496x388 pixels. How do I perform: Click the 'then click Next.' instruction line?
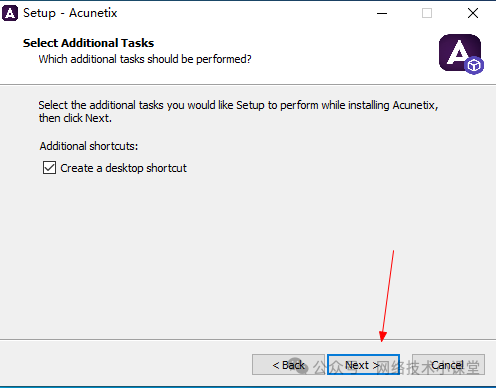click(x=75, y=118)
